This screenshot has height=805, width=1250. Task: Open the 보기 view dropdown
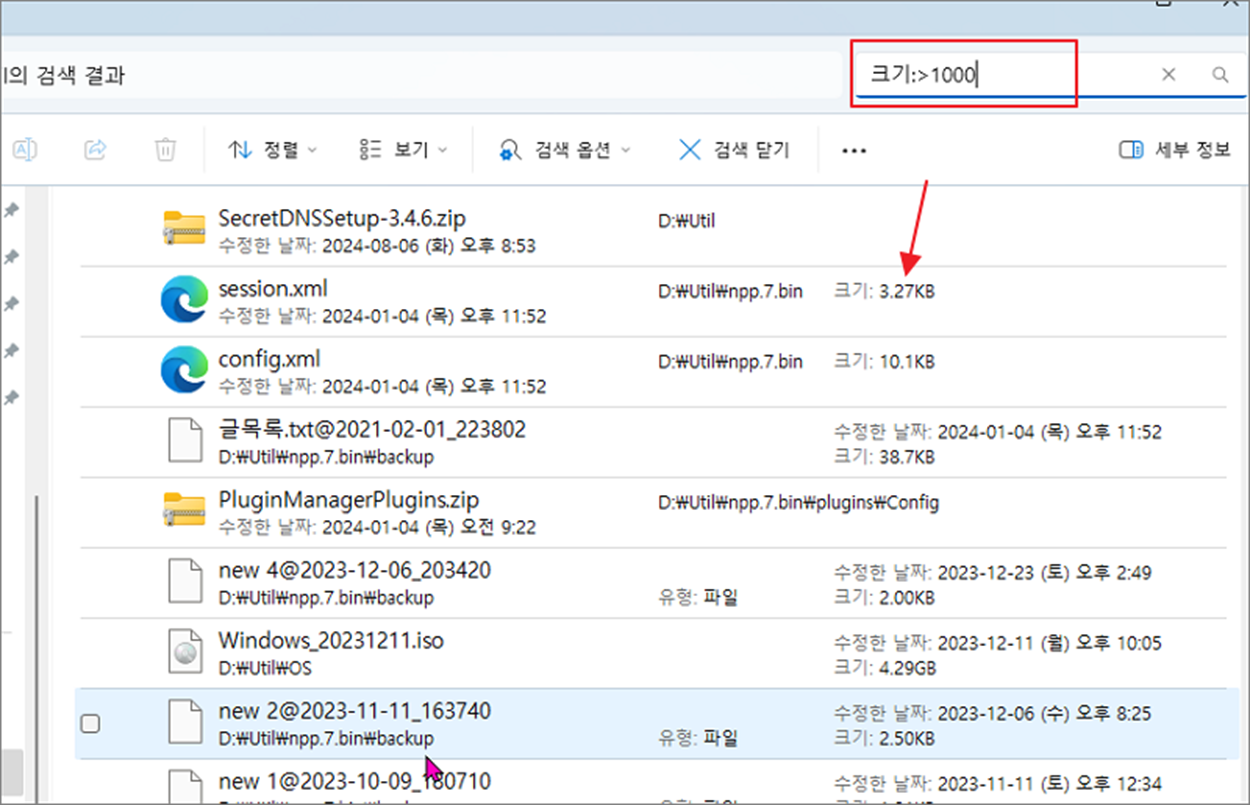coord(402,150)
